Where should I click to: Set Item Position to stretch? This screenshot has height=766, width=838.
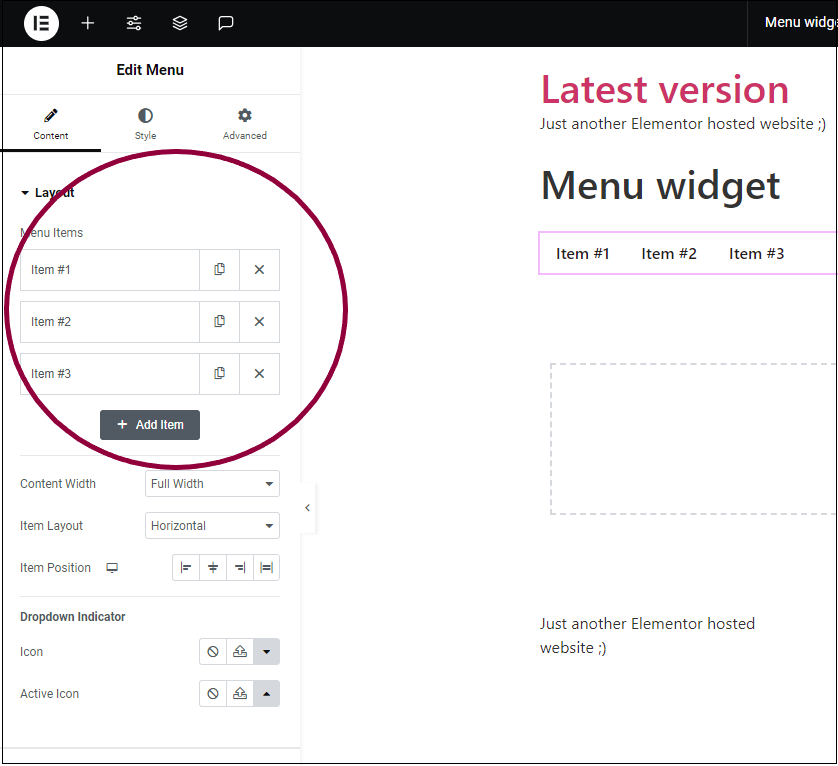[266, 568]
